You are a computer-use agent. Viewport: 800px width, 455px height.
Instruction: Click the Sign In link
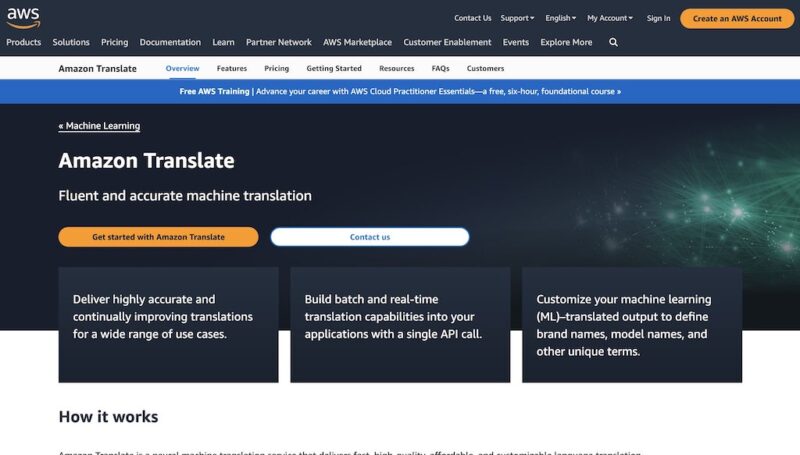click(658, 18)
